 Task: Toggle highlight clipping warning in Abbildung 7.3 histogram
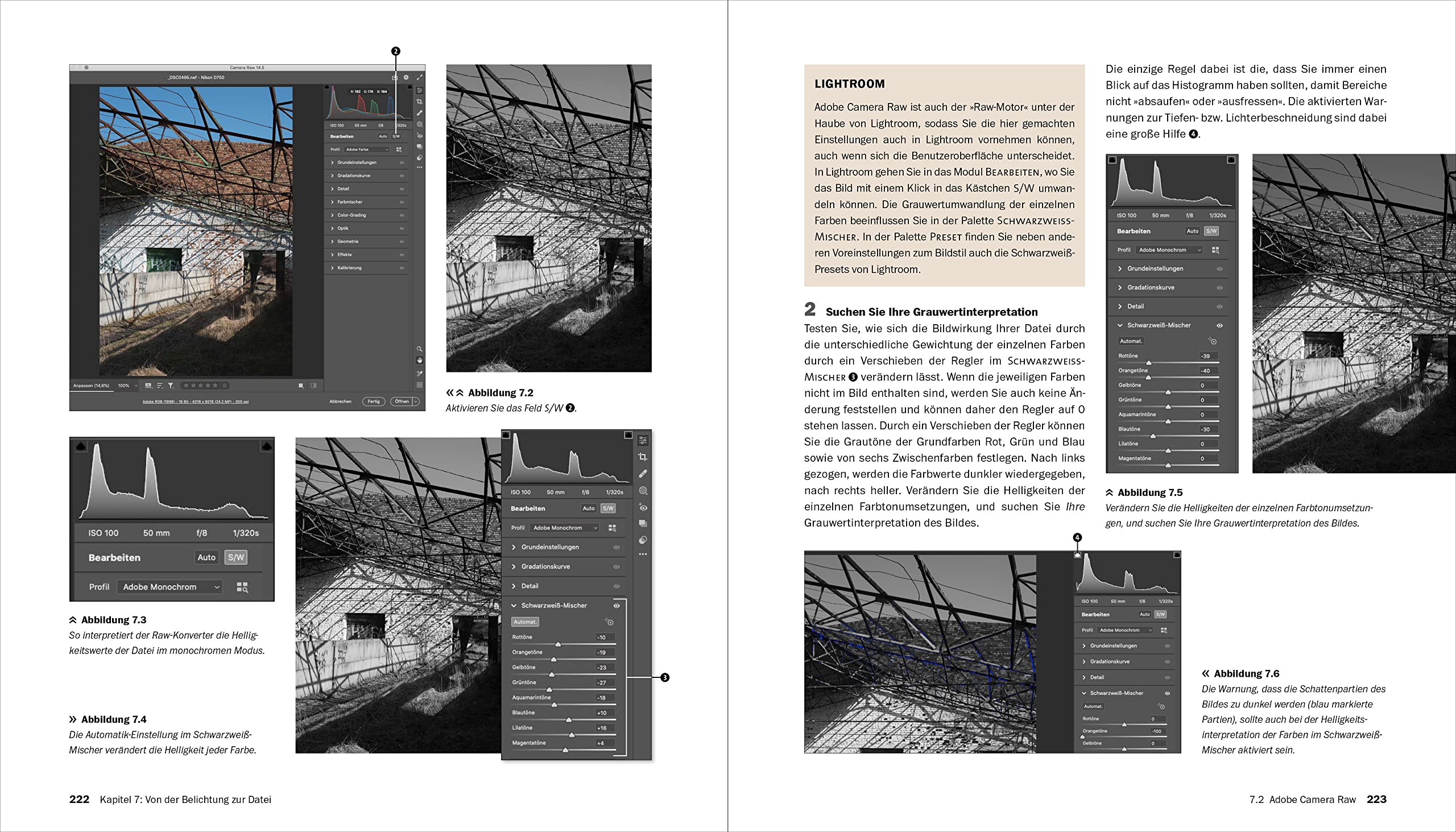tap(267, 446)
